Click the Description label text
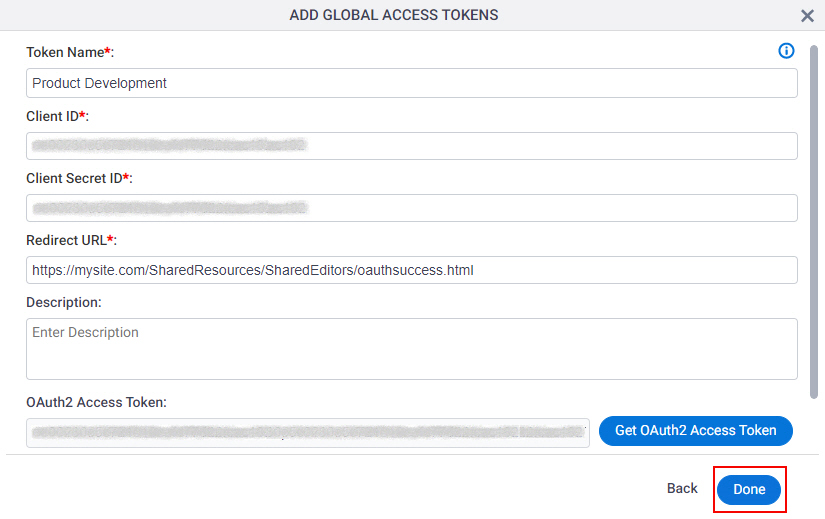The height and width of the screenshot is (519, 825). pyautogui.click(x=64, y=303)
